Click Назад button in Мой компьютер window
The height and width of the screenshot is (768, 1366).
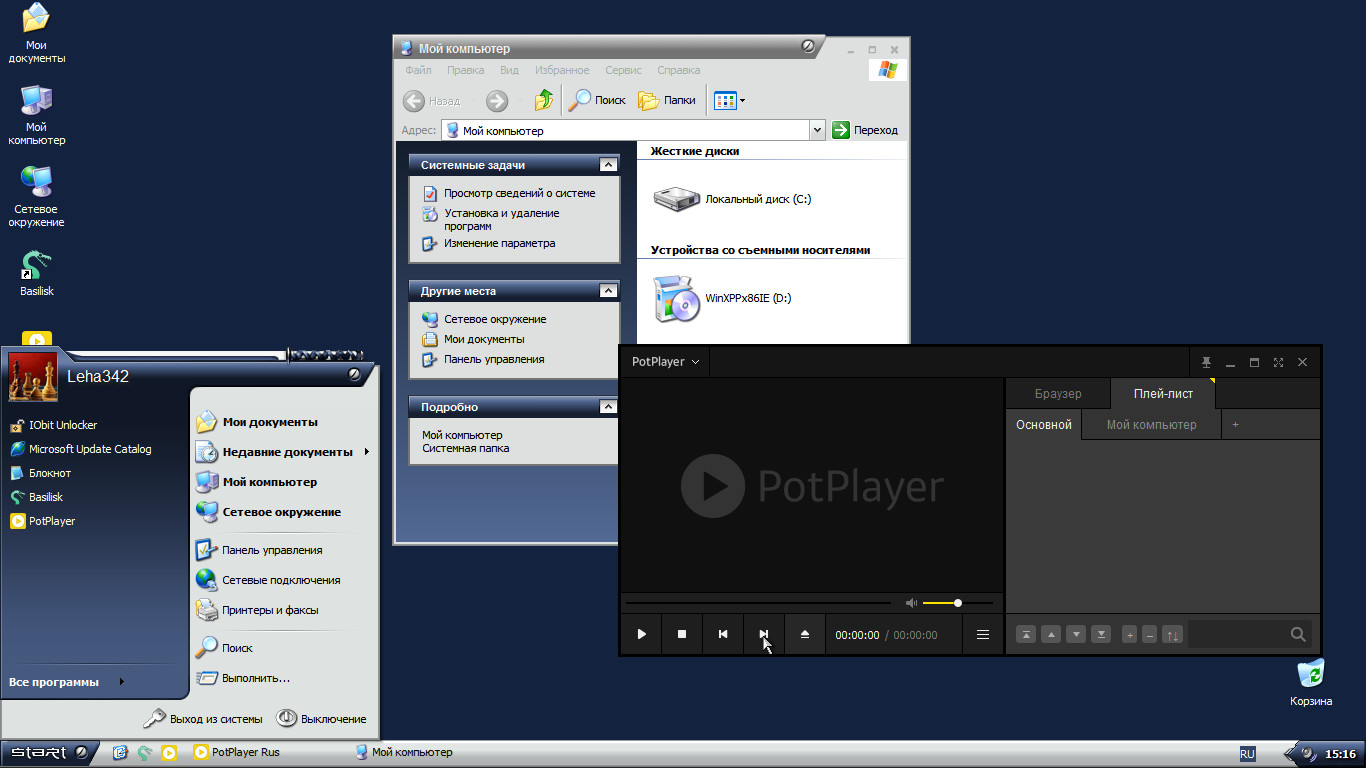coord(432,101)
